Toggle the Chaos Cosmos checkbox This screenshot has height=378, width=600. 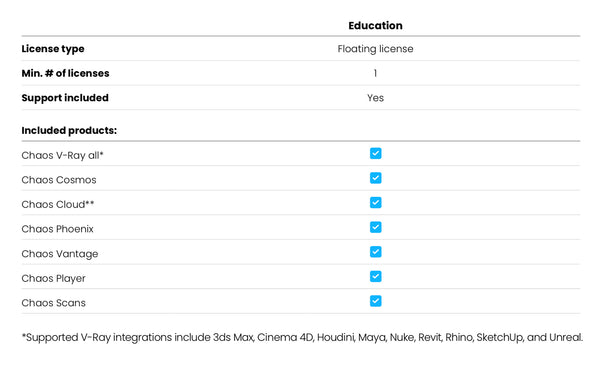(x=375, y=178)
